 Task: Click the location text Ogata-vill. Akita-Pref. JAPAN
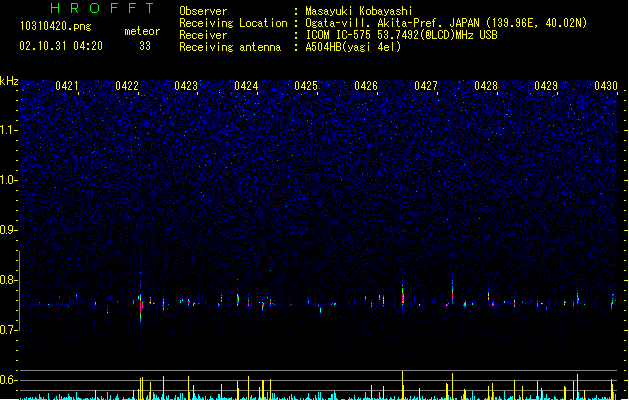392,23
